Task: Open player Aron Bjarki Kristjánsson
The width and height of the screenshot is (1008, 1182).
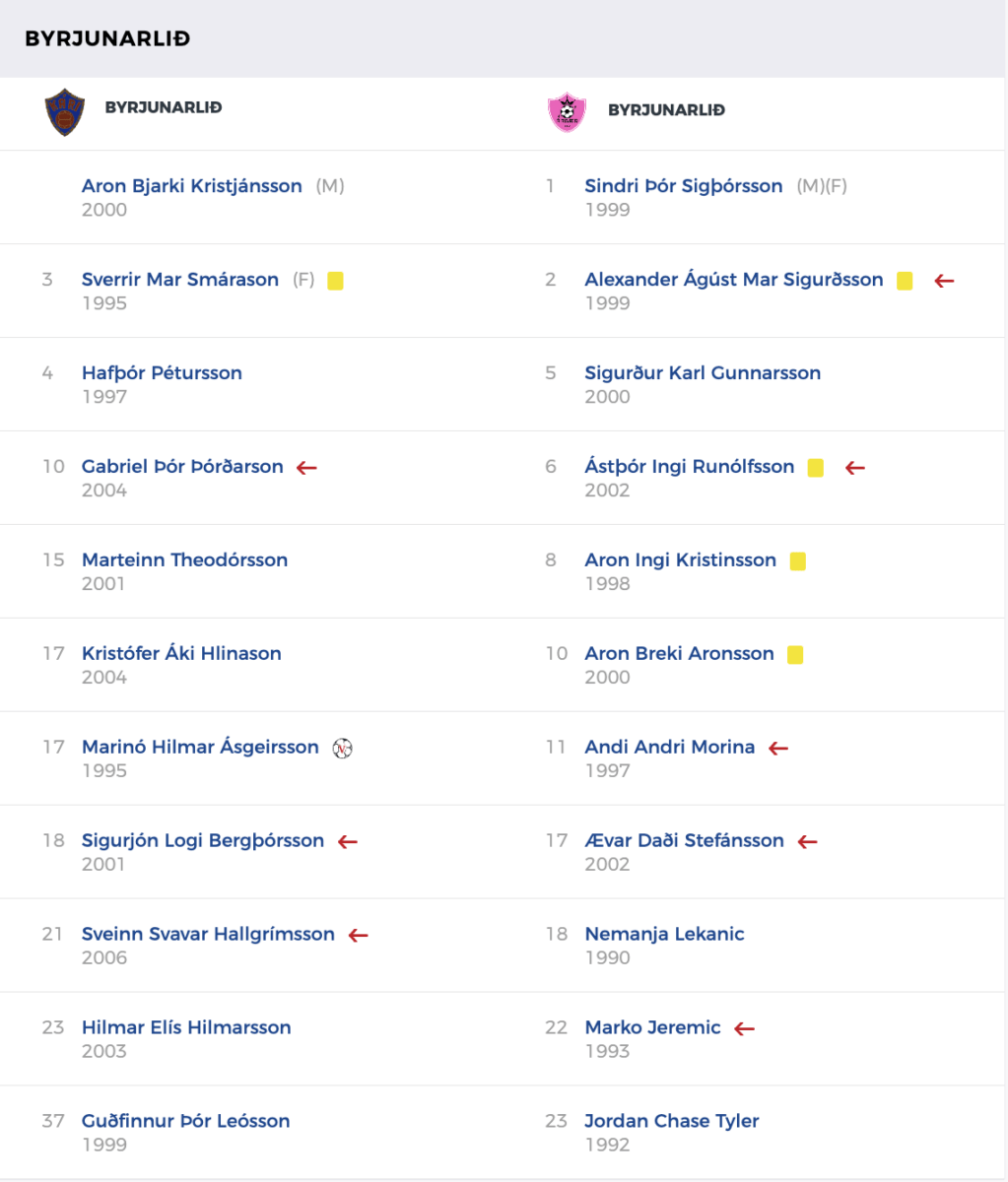Action: [192, 186]
